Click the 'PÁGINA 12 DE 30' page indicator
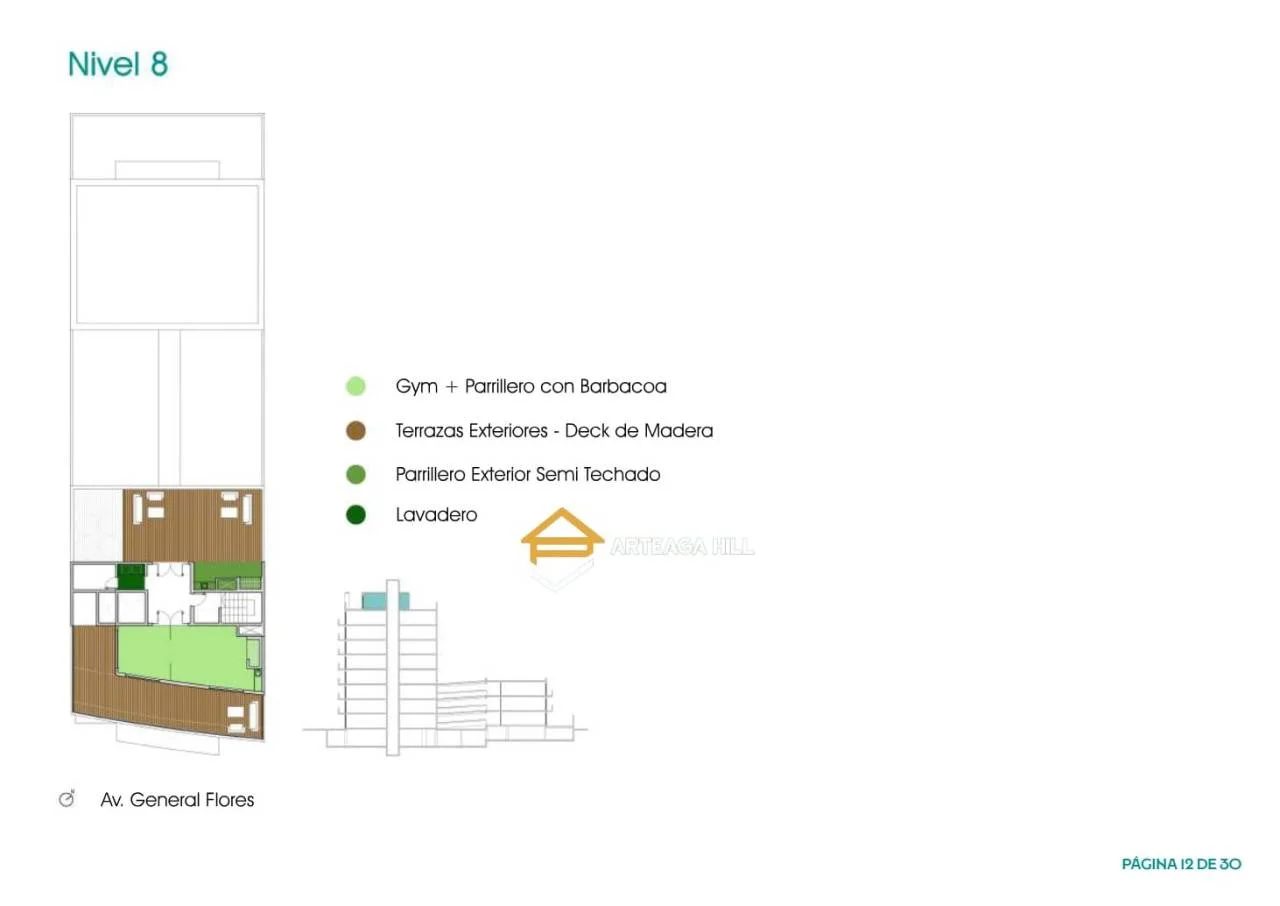Screen dimensions: 1280x906 tap(1181, 863)
